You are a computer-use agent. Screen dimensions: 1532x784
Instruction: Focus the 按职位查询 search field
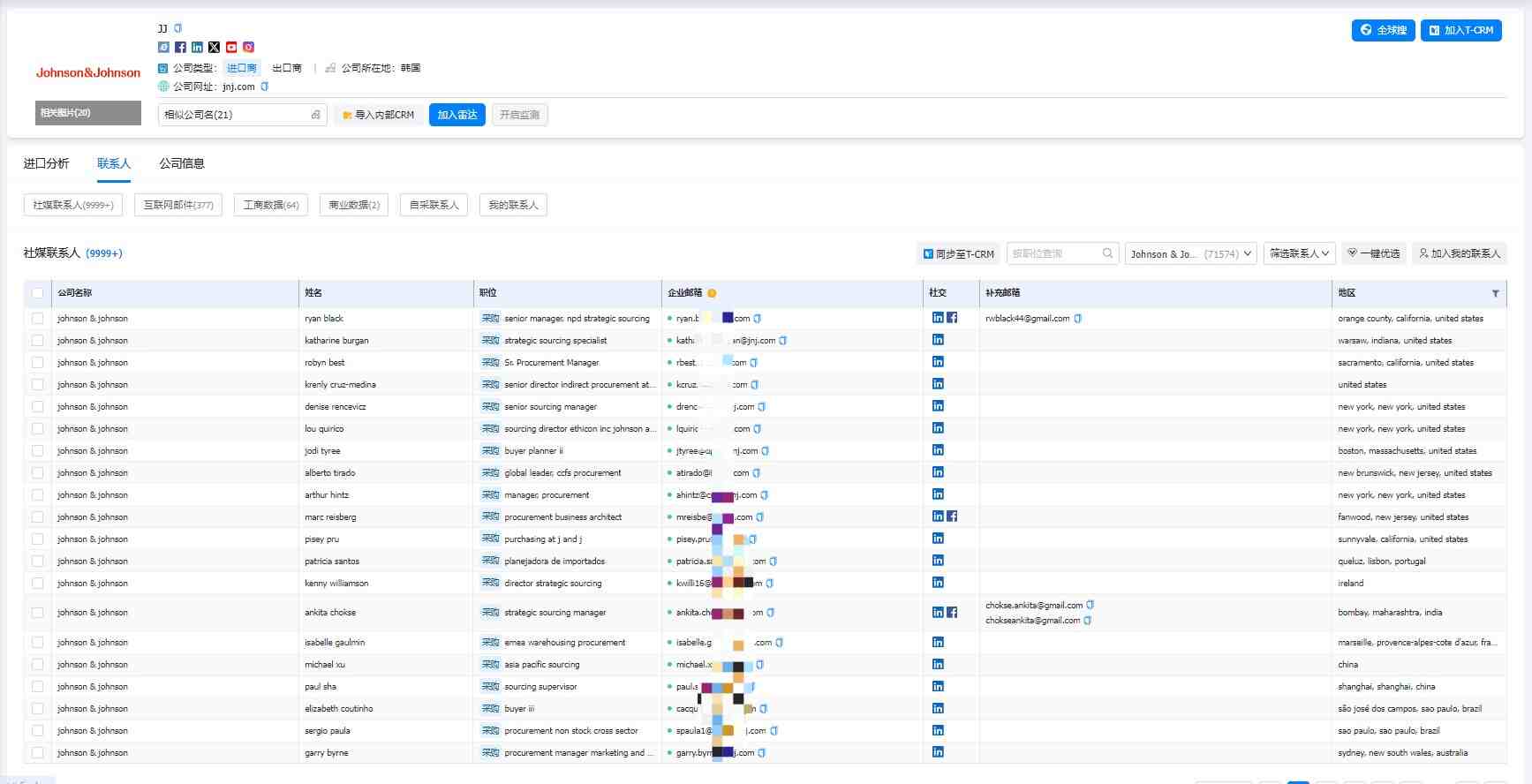(x=1062, y=253)
